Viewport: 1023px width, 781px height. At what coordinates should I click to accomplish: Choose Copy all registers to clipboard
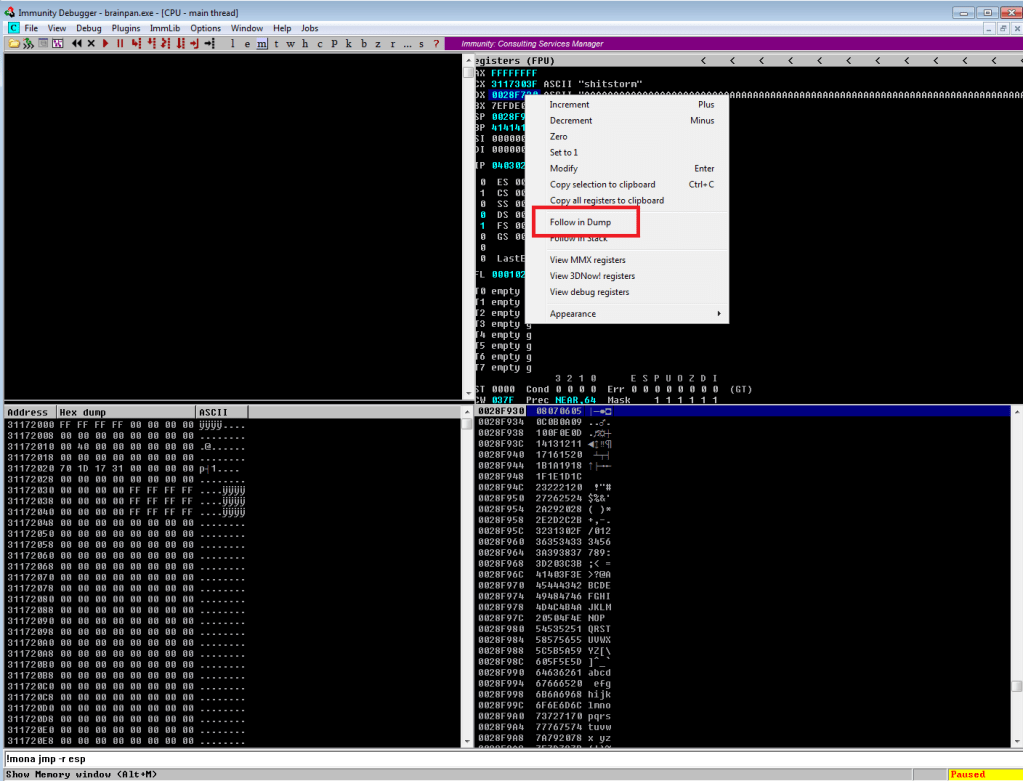point(606,200)
